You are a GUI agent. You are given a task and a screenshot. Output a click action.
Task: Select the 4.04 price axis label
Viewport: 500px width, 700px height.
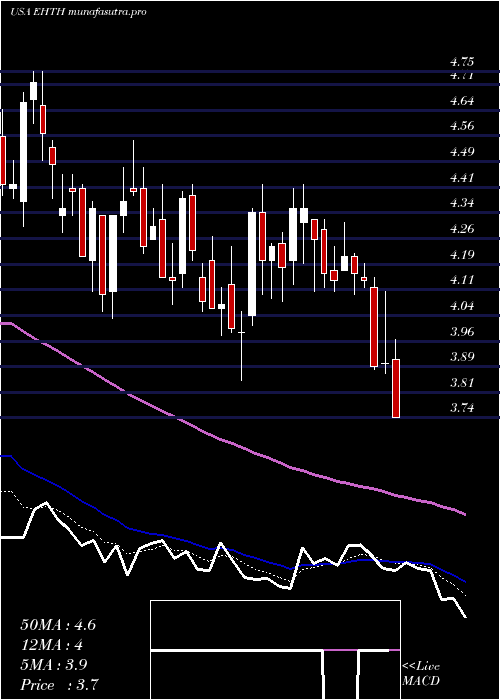click(x=462, y=306)
